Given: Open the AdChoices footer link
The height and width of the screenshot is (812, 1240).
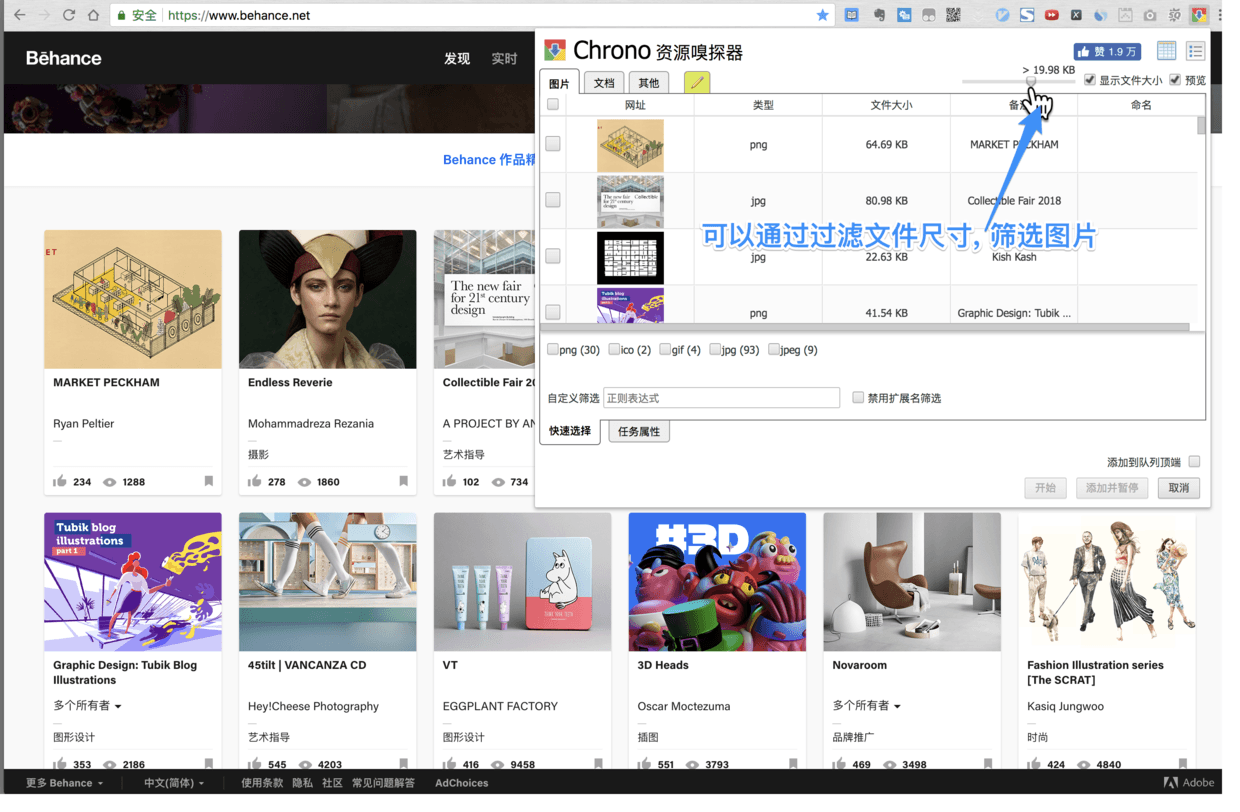Looking at the screenshot, I should click(x=462, y=783).
